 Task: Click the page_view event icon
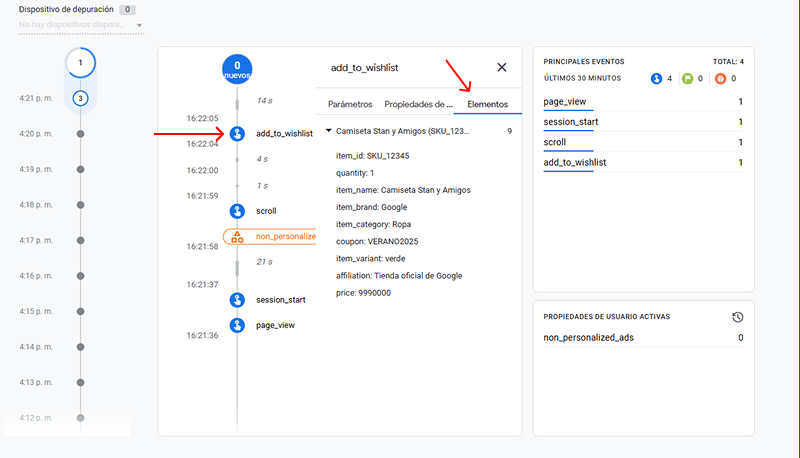(x=237, y=325)
